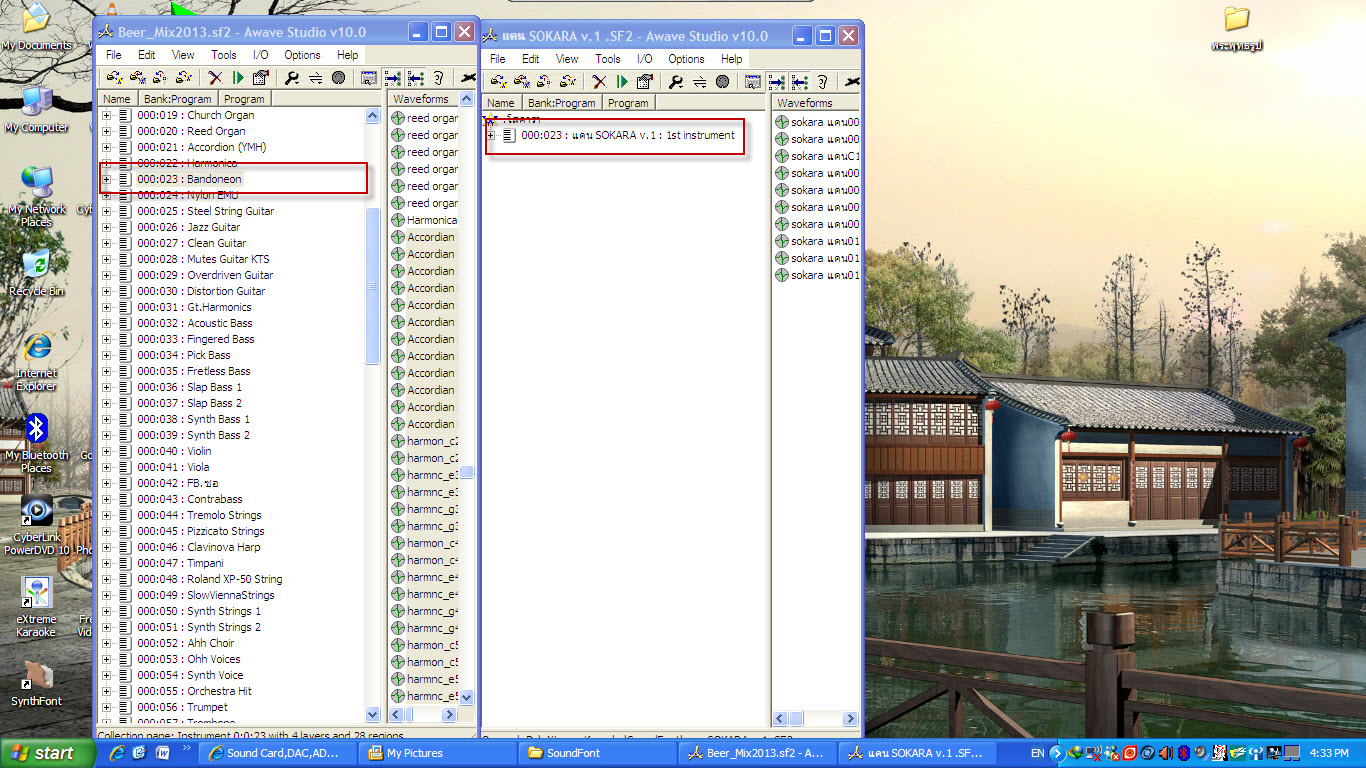Click the red X delete icon in SOKARA window
1366x768 pixels.
click(599, 81)
